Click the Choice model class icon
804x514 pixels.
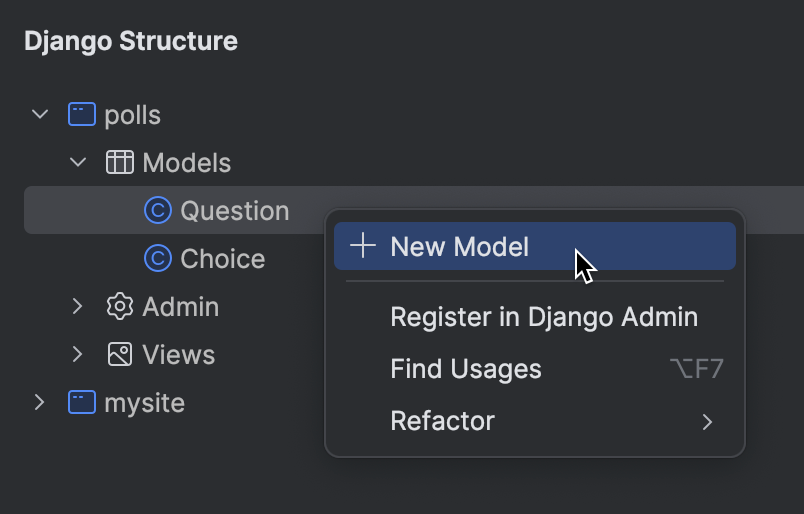click(157, 259)
